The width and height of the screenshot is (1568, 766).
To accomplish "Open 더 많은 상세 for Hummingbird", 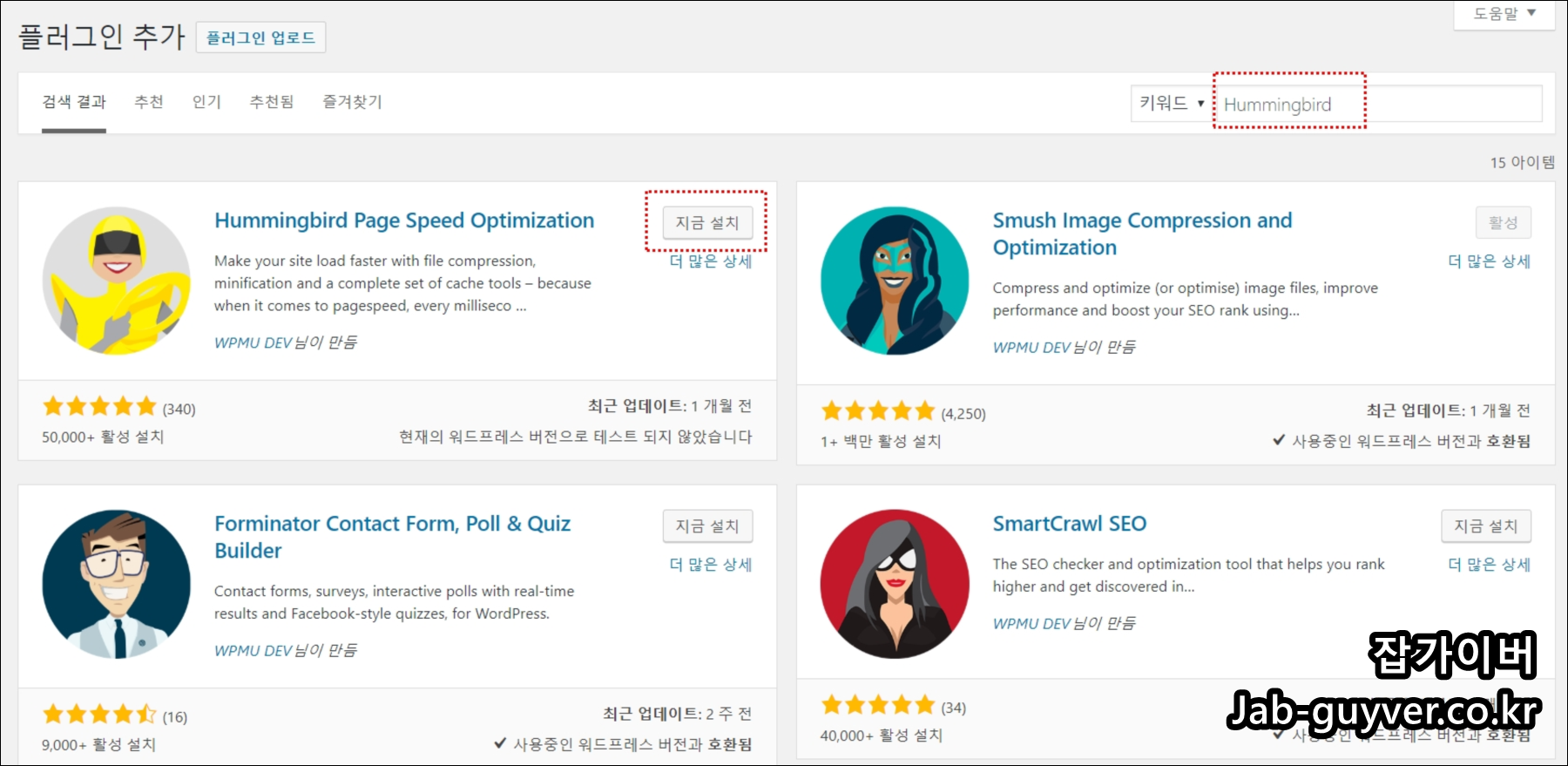I will click(x=710, y=261).
